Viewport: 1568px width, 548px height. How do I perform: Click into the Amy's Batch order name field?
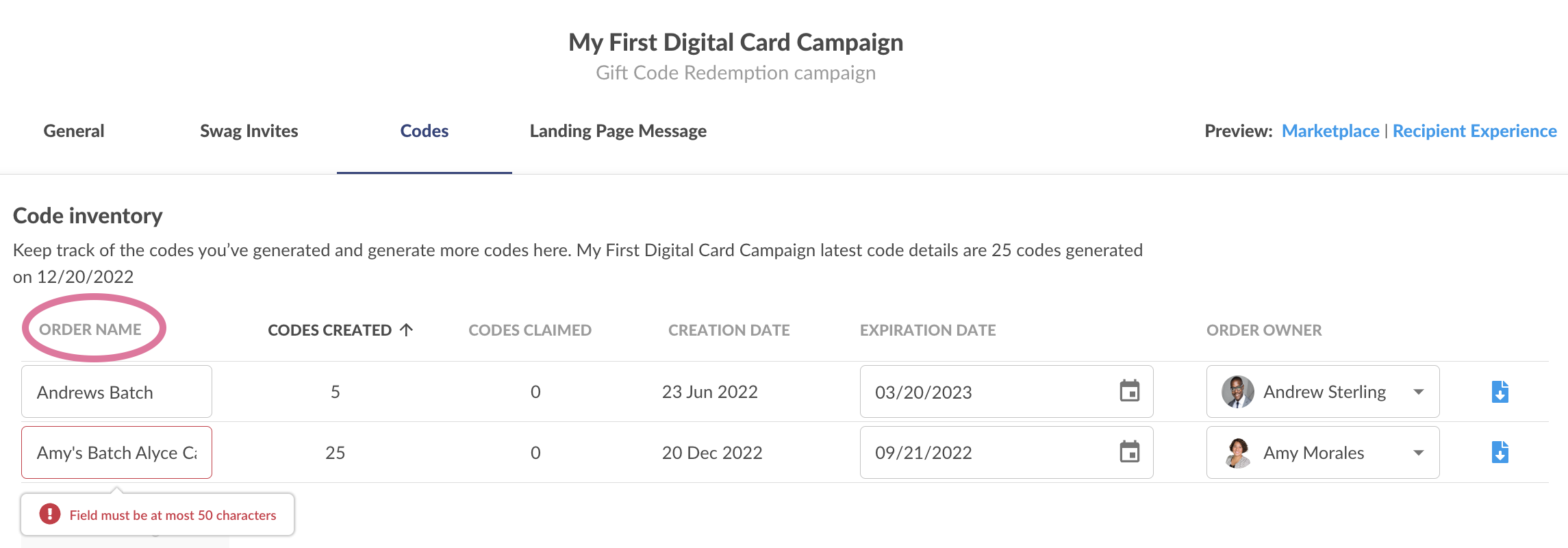point(116,453)
